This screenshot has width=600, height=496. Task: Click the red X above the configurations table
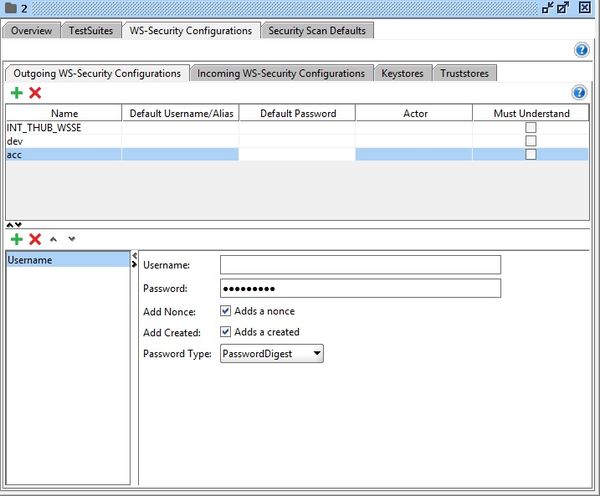pyautogui.click(x=35, y=93)
